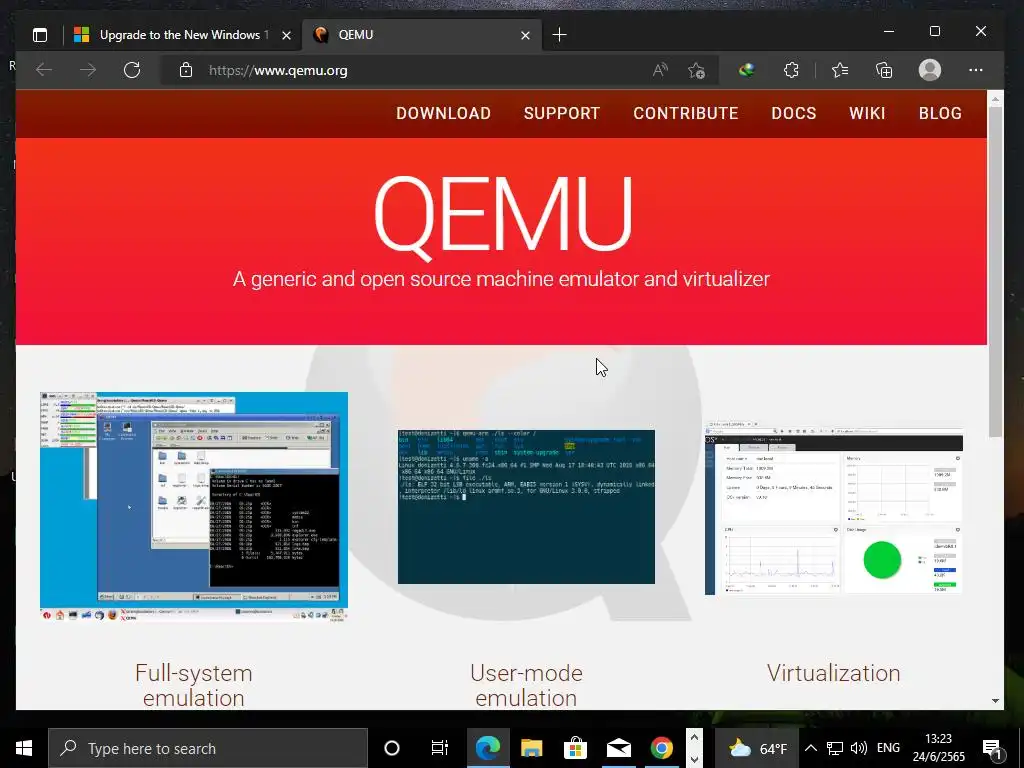The height and width of the screenshot is (768, 1024).
Task: Click the Microsoft Edge taskbar icon
Action: pos(488,748)
